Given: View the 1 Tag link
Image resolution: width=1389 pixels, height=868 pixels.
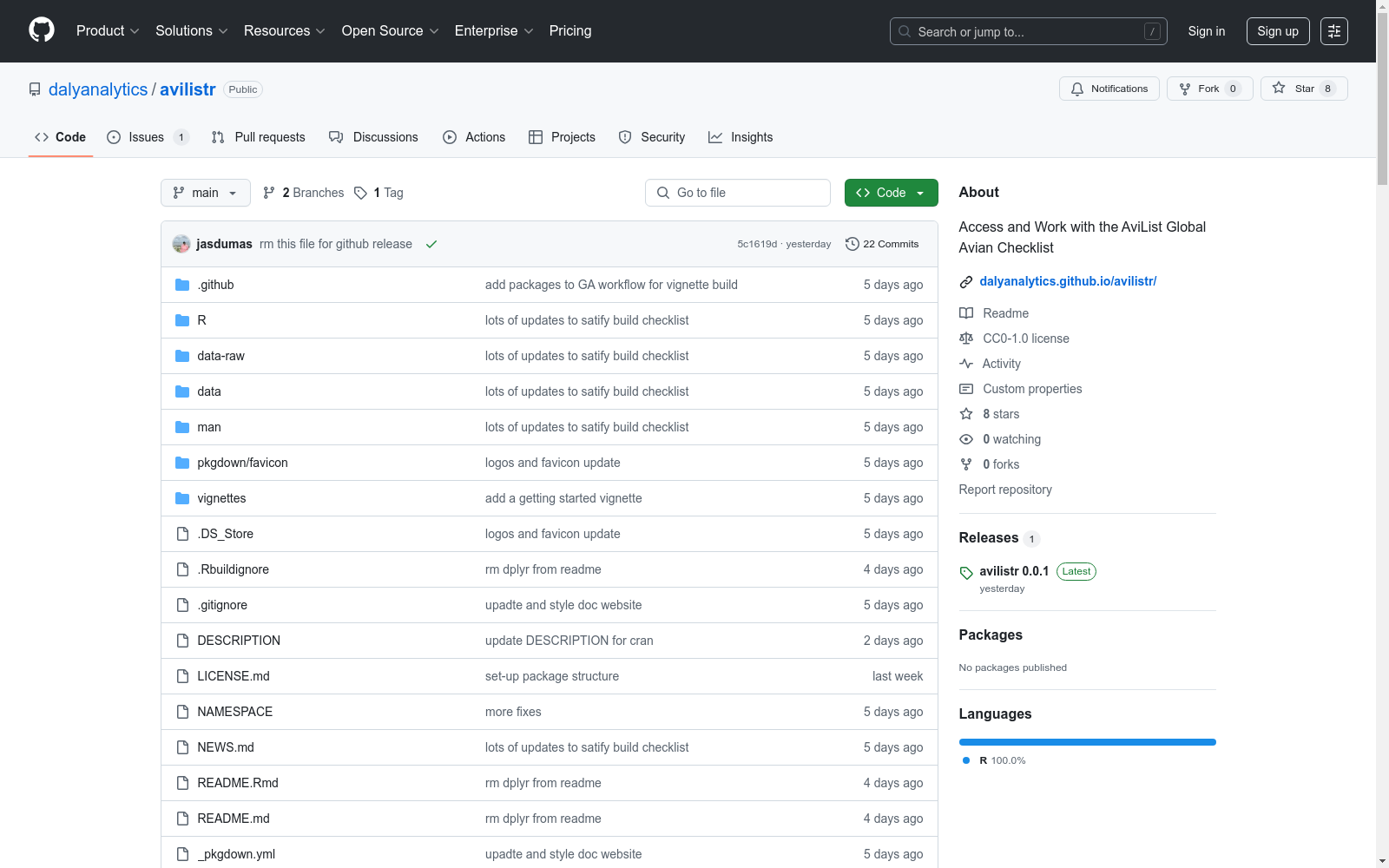Looking at the screenshot, I should point(379,193).
